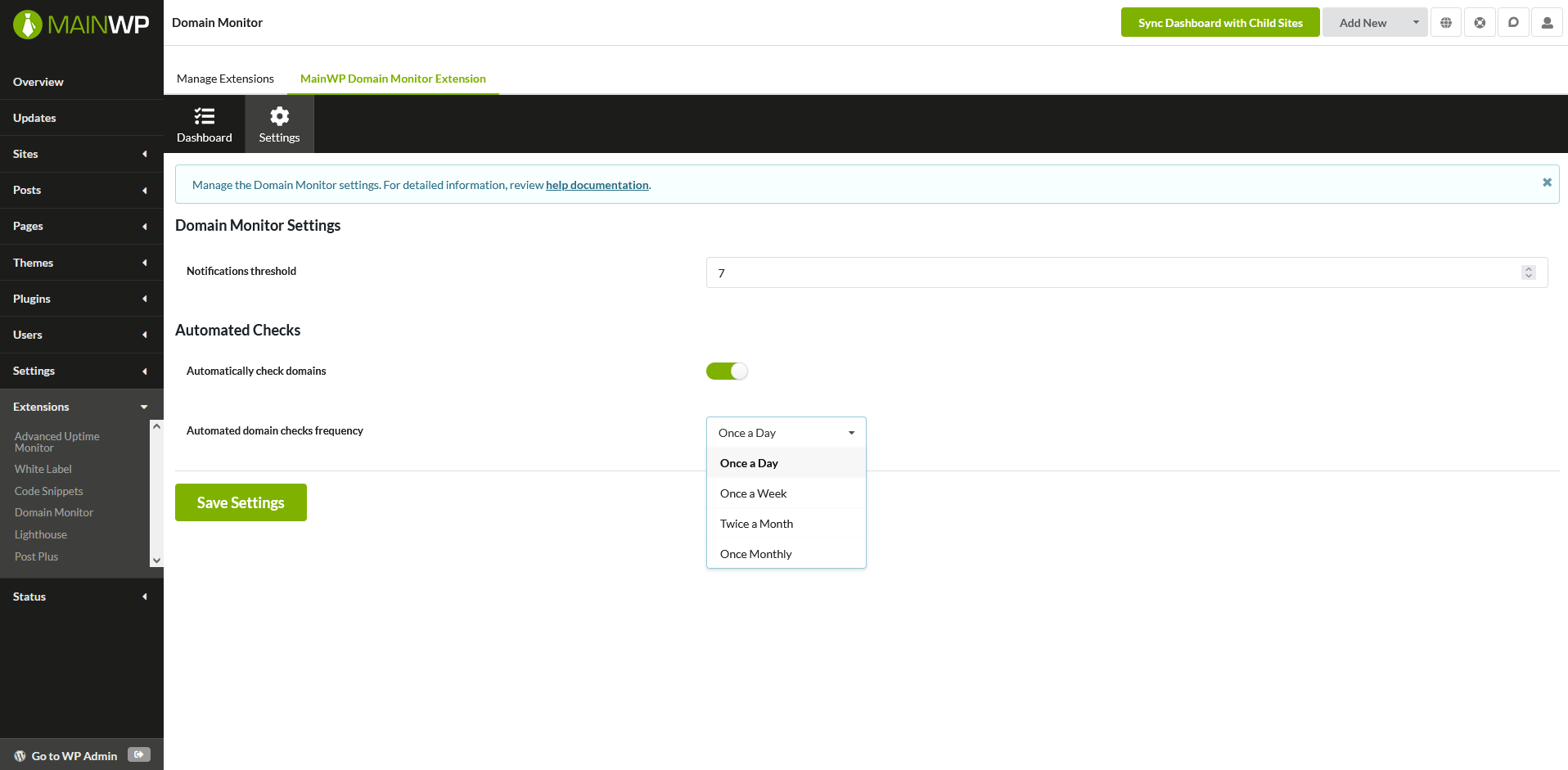Switch to the Manage Extensions tab
Image resolution: width=1568 pixels, height=770 pixels.
(x=225, y=78)
